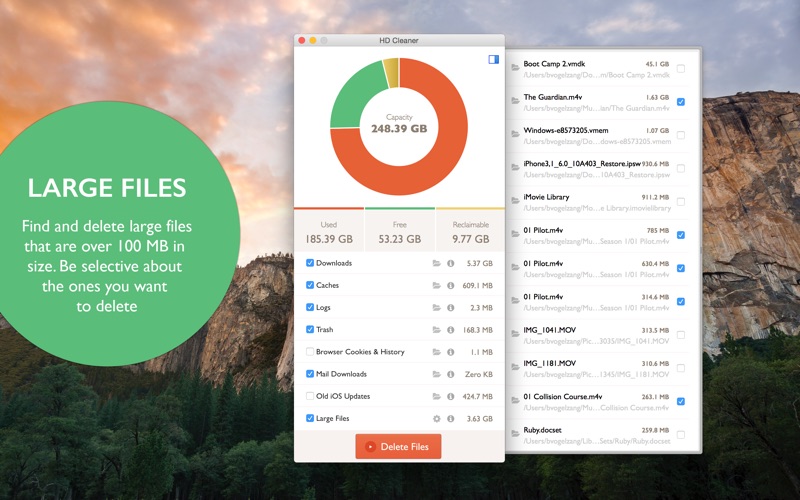Open Large Files gear settings
This screenshot has width=800, height=500.
click(x=436, y=418)
